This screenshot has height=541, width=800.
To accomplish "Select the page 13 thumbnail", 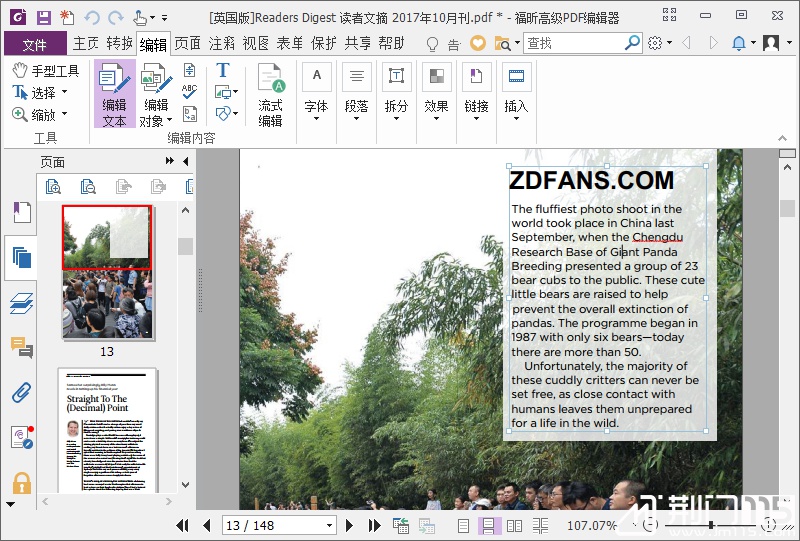I will coord(107,272).
